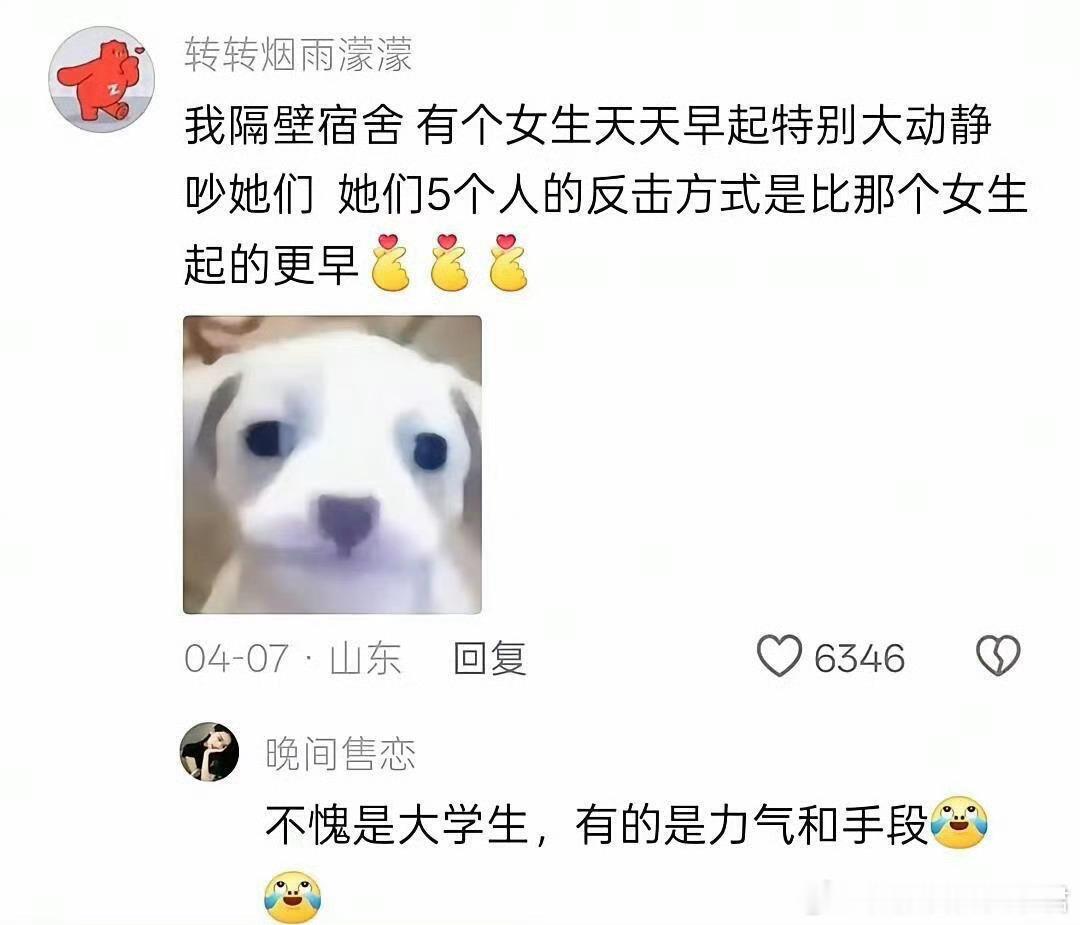Image resolution: width=1080 pixels, height=925 pixels.
Task: Open 晚间售恋's profile photo avatar
Action: click(209, 751)
